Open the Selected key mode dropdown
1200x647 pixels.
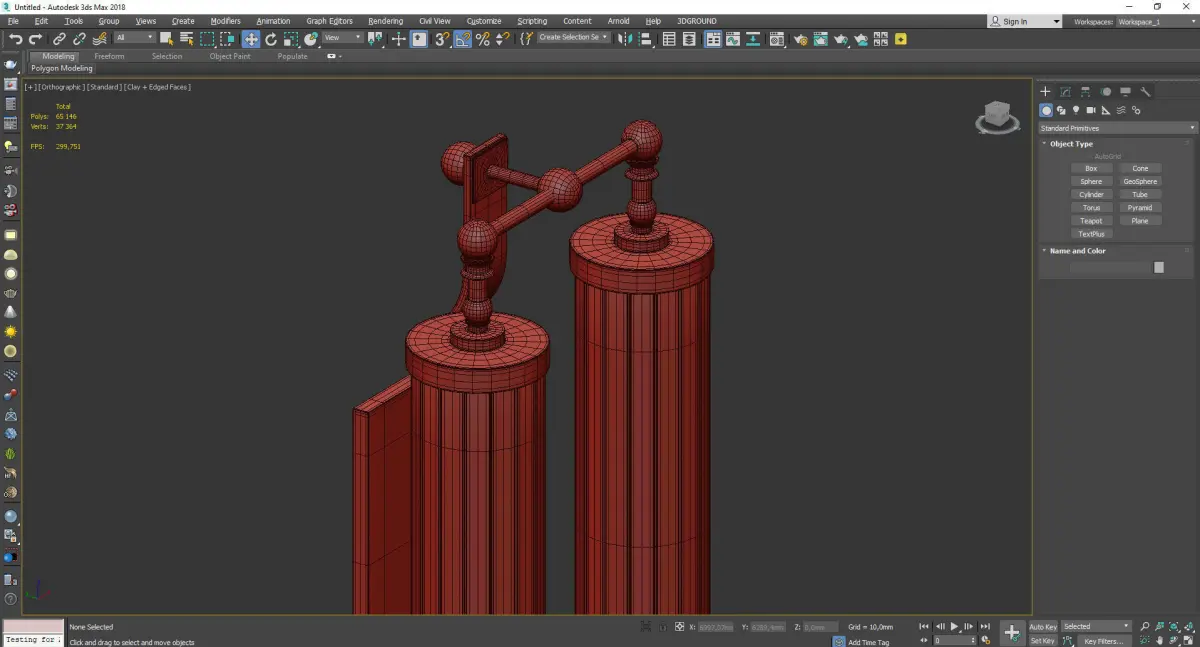[x=1096, y=627]
